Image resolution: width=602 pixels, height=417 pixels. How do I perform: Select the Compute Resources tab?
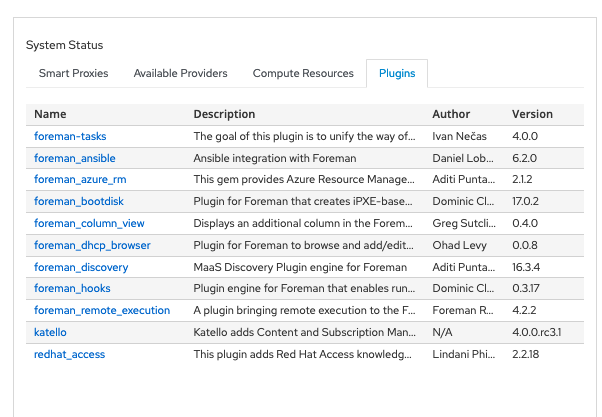[303, 73]
